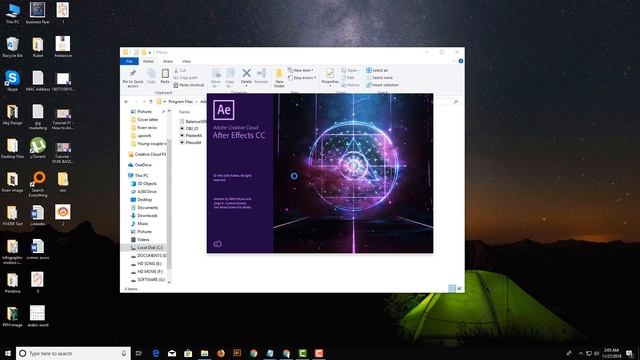Image resolution: width=640 pixels, height=360 pixels.
Task: Open the Linkedin Word document on desktop
Action: [x=38, y=215]
